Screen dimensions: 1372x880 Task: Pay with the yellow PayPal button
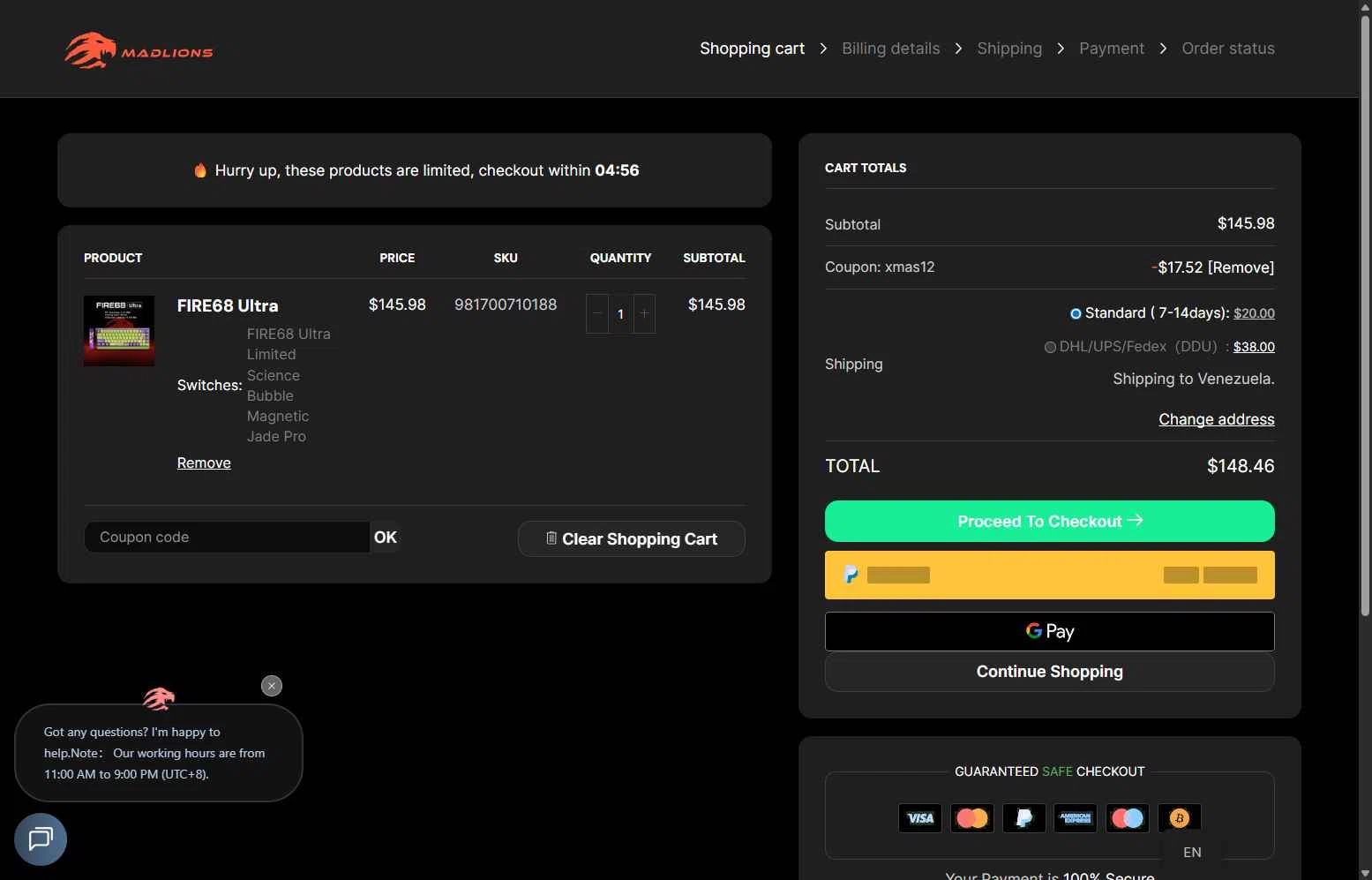click(1050, 575)
